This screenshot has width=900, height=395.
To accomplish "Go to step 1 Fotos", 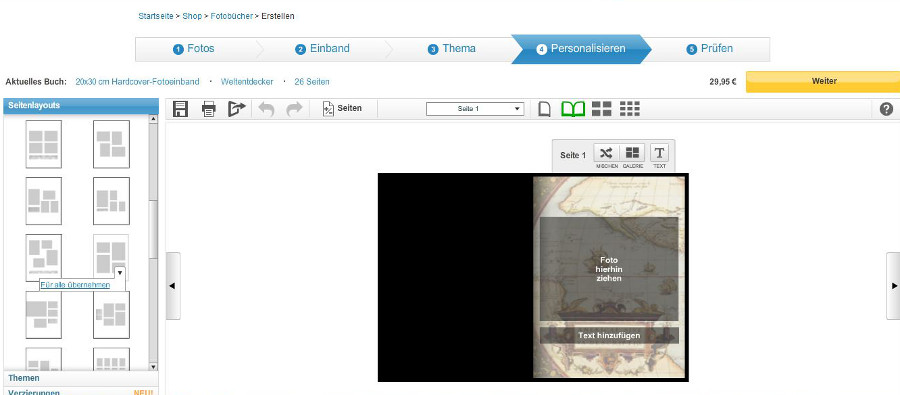I will pyautogui.click(x=194, y=49).
